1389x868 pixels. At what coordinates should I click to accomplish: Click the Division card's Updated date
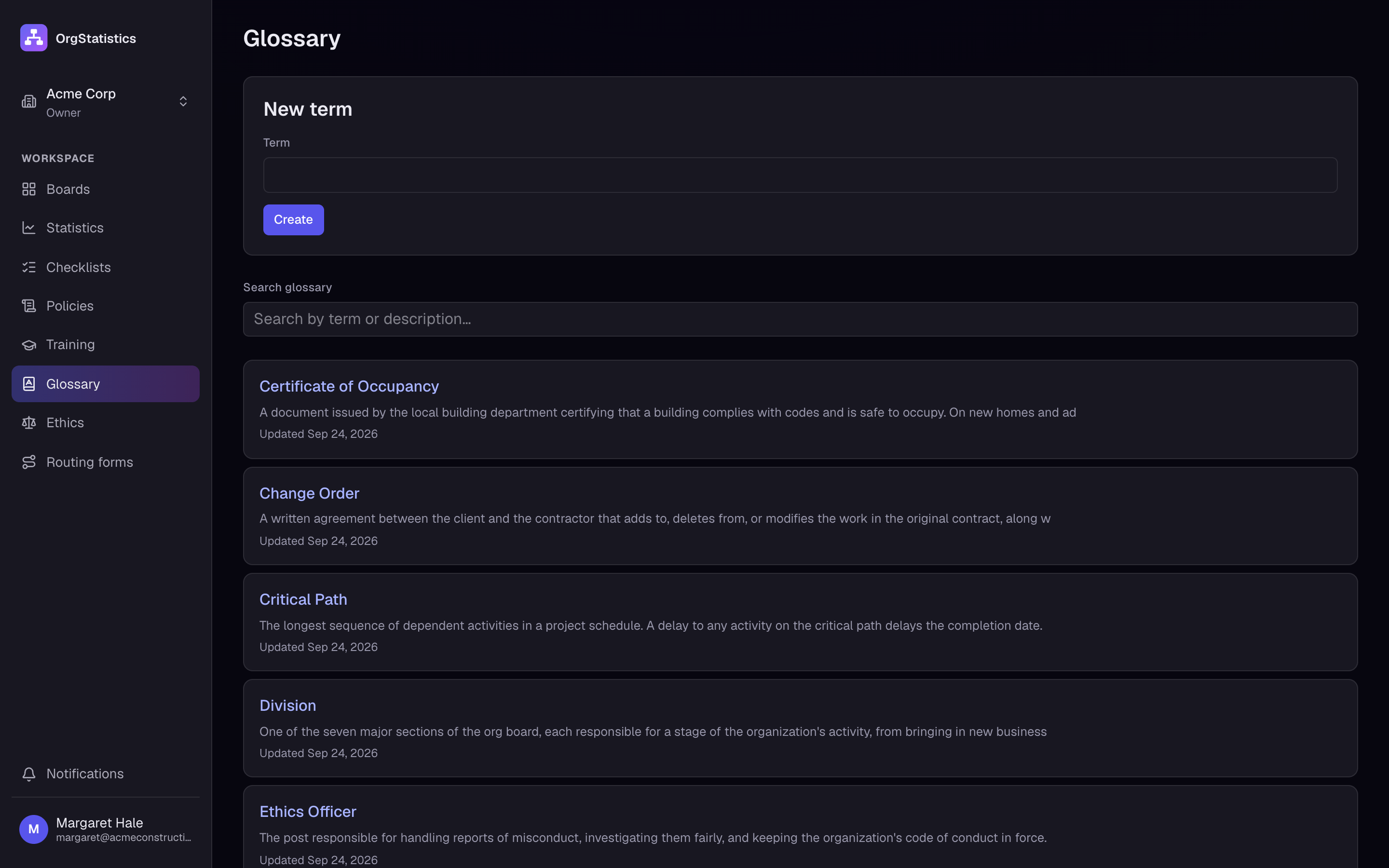point(318,753)
